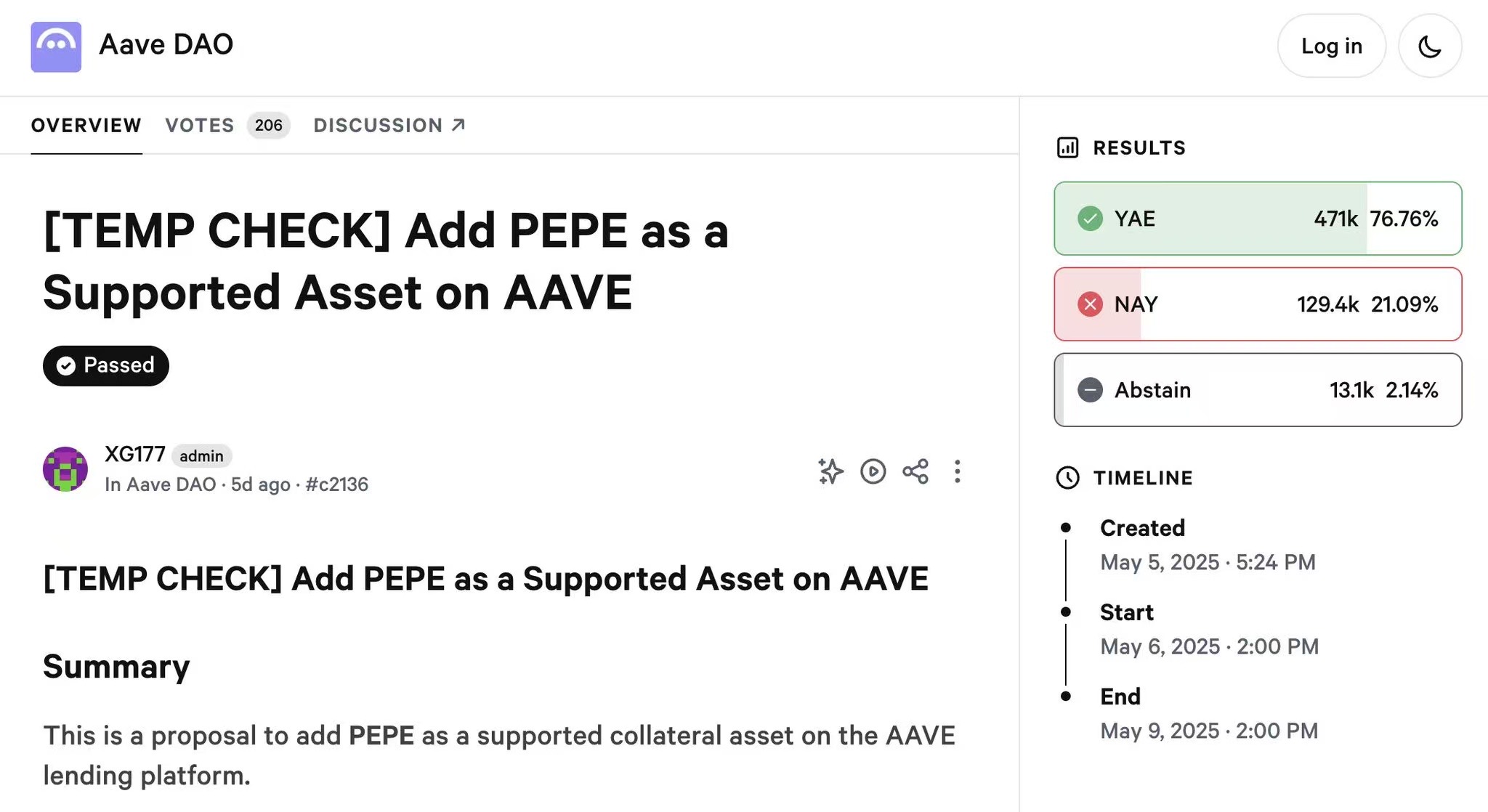This screenshot has height=812, width=1488.
Task: Select the Overview tab
Action: coord(86,125)
